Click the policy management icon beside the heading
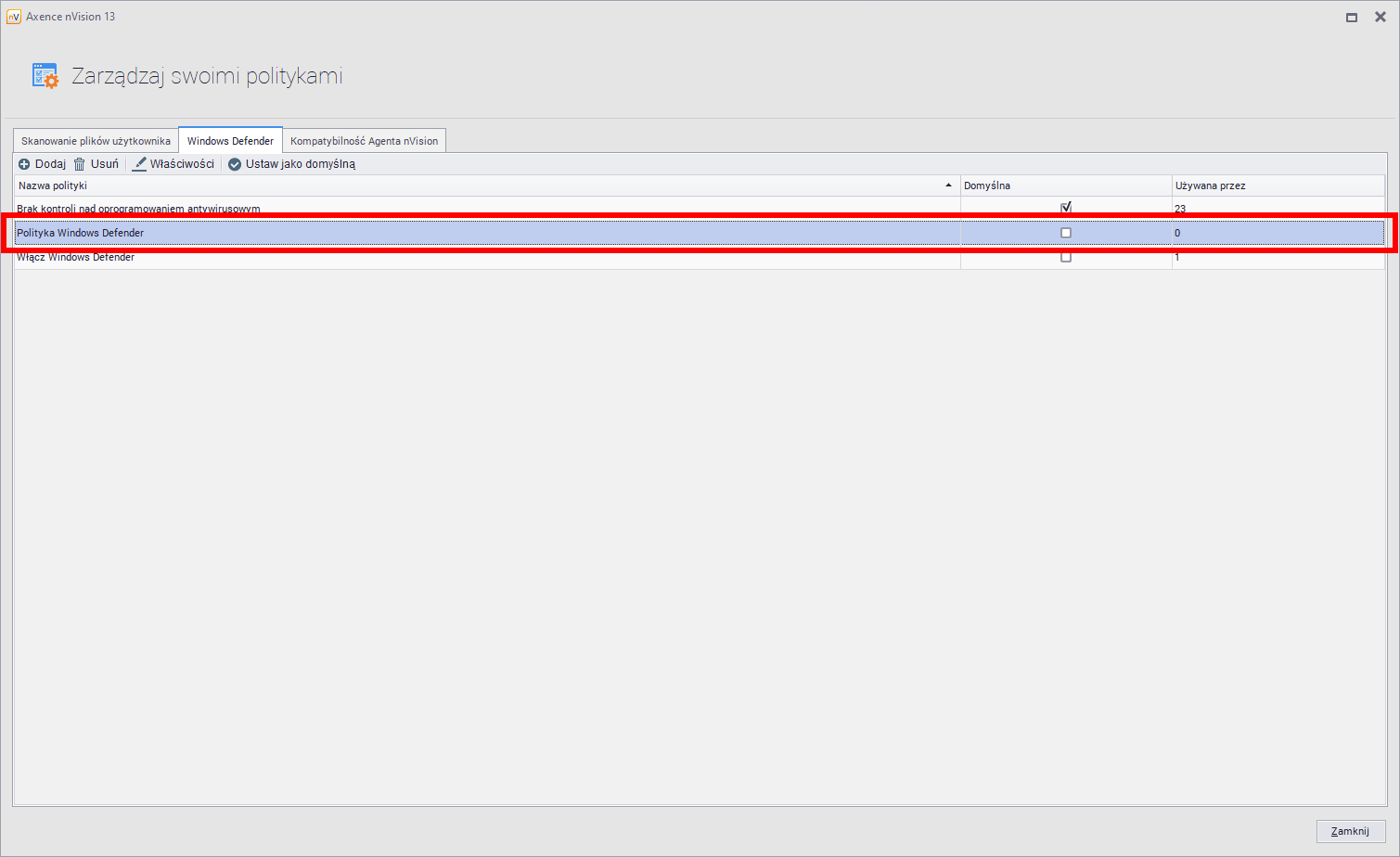Image resolution: width=1400 pixels, height=857 pixels. [45, 76]
